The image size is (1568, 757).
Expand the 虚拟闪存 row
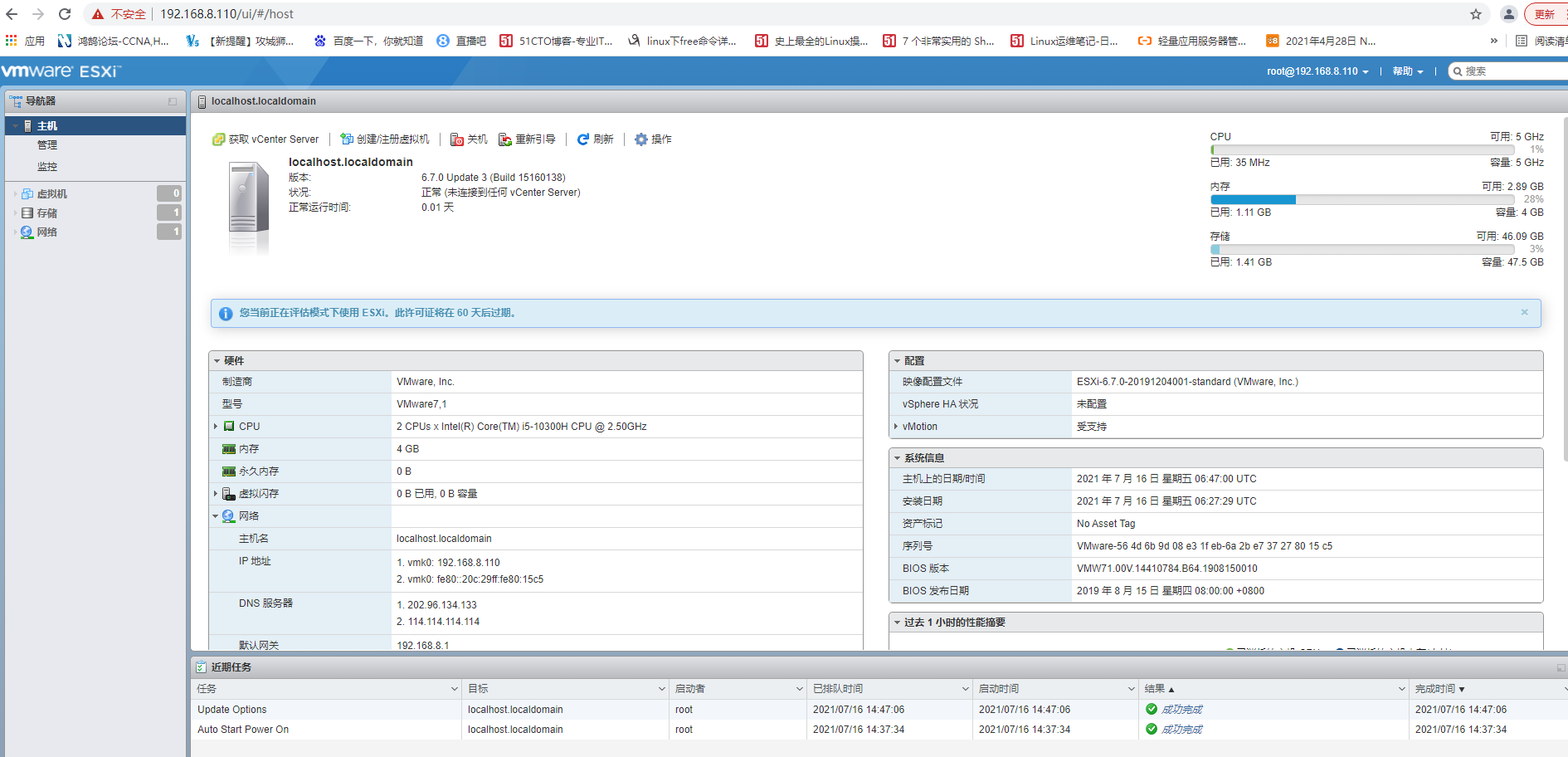216,494
